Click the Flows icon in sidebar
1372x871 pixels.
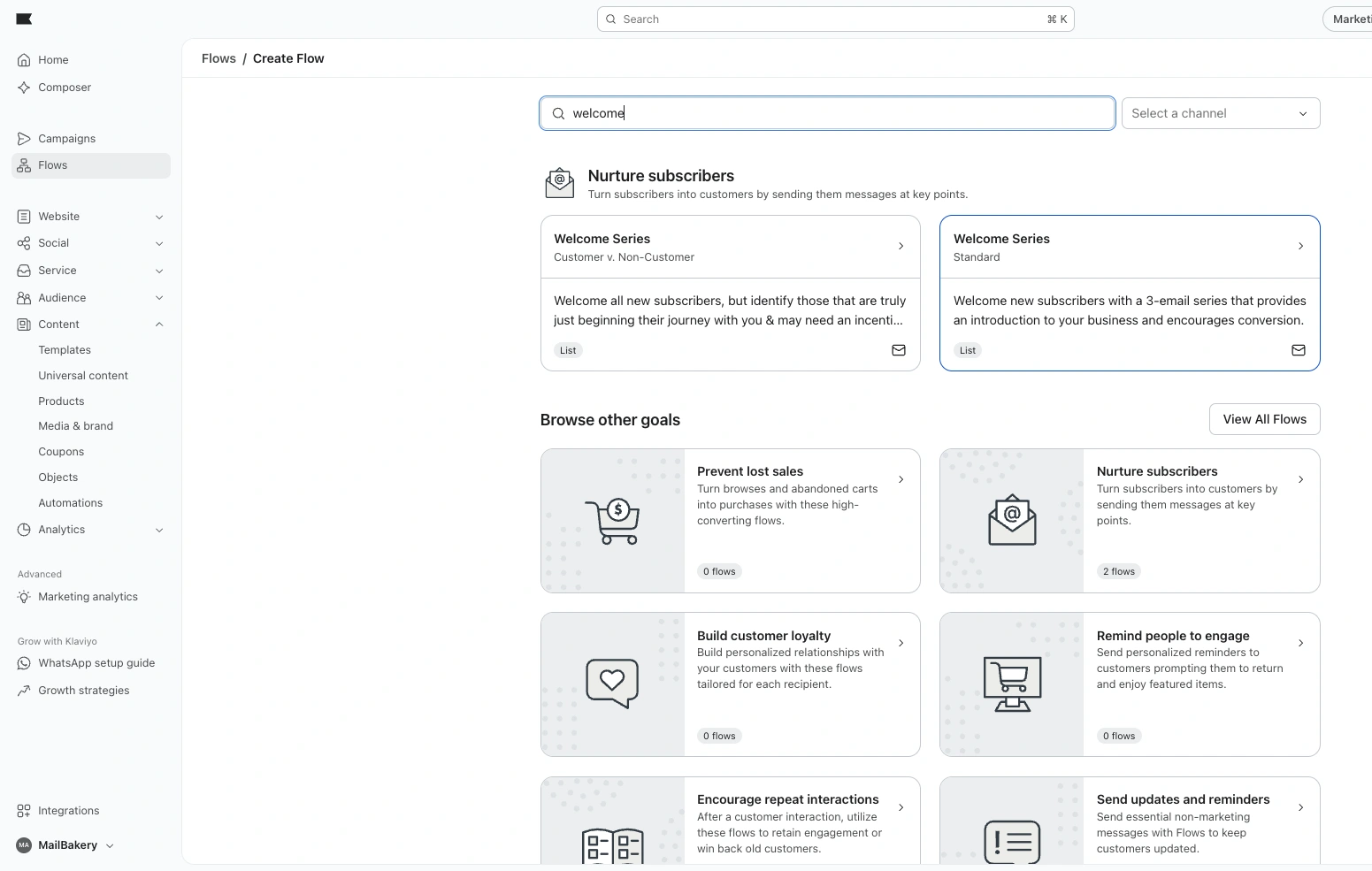tap(24, 165)
